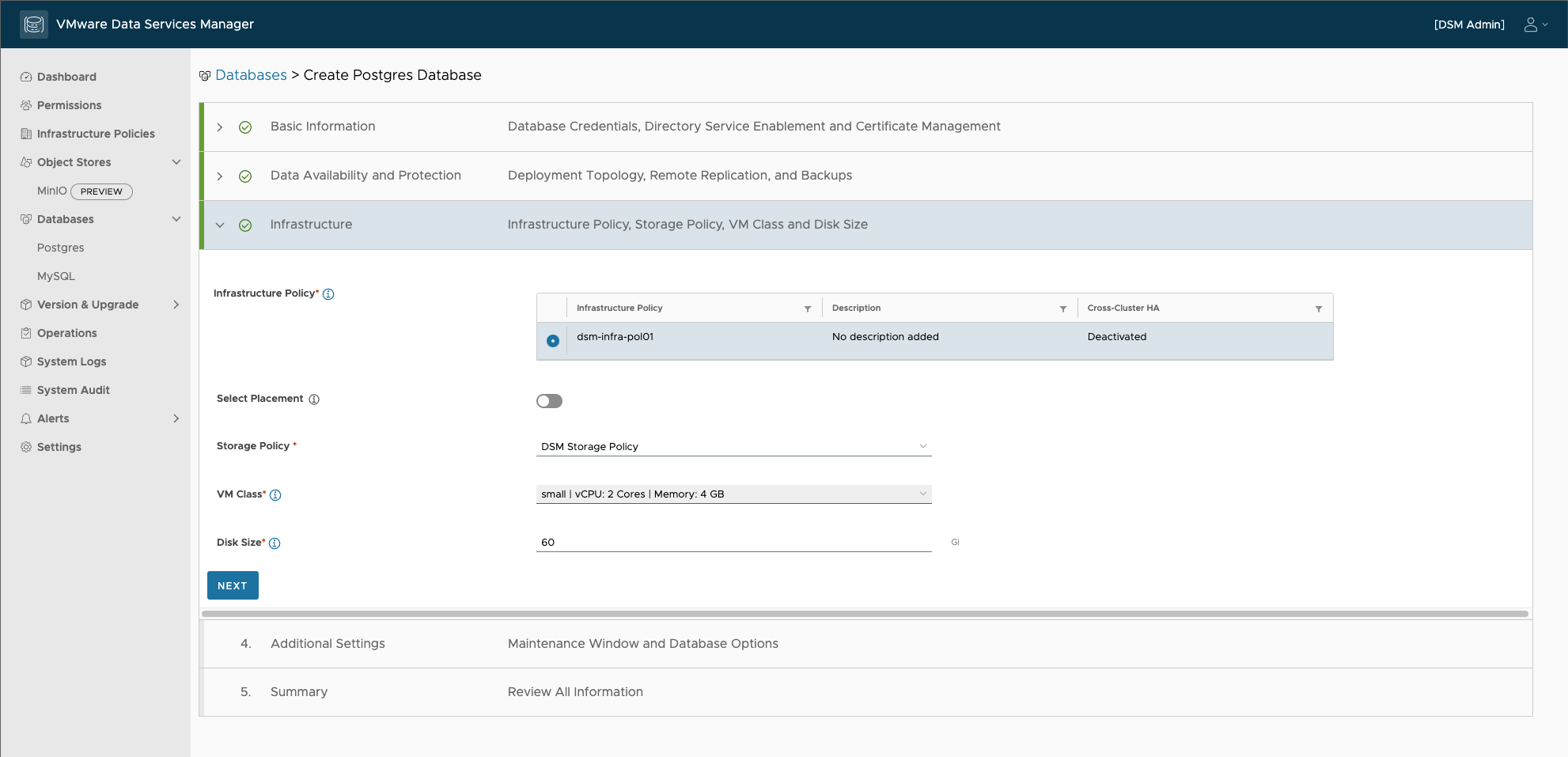Open Infrastructure Policies in the sidebar
Viewport: 1568px width, 757px height.
96,134
